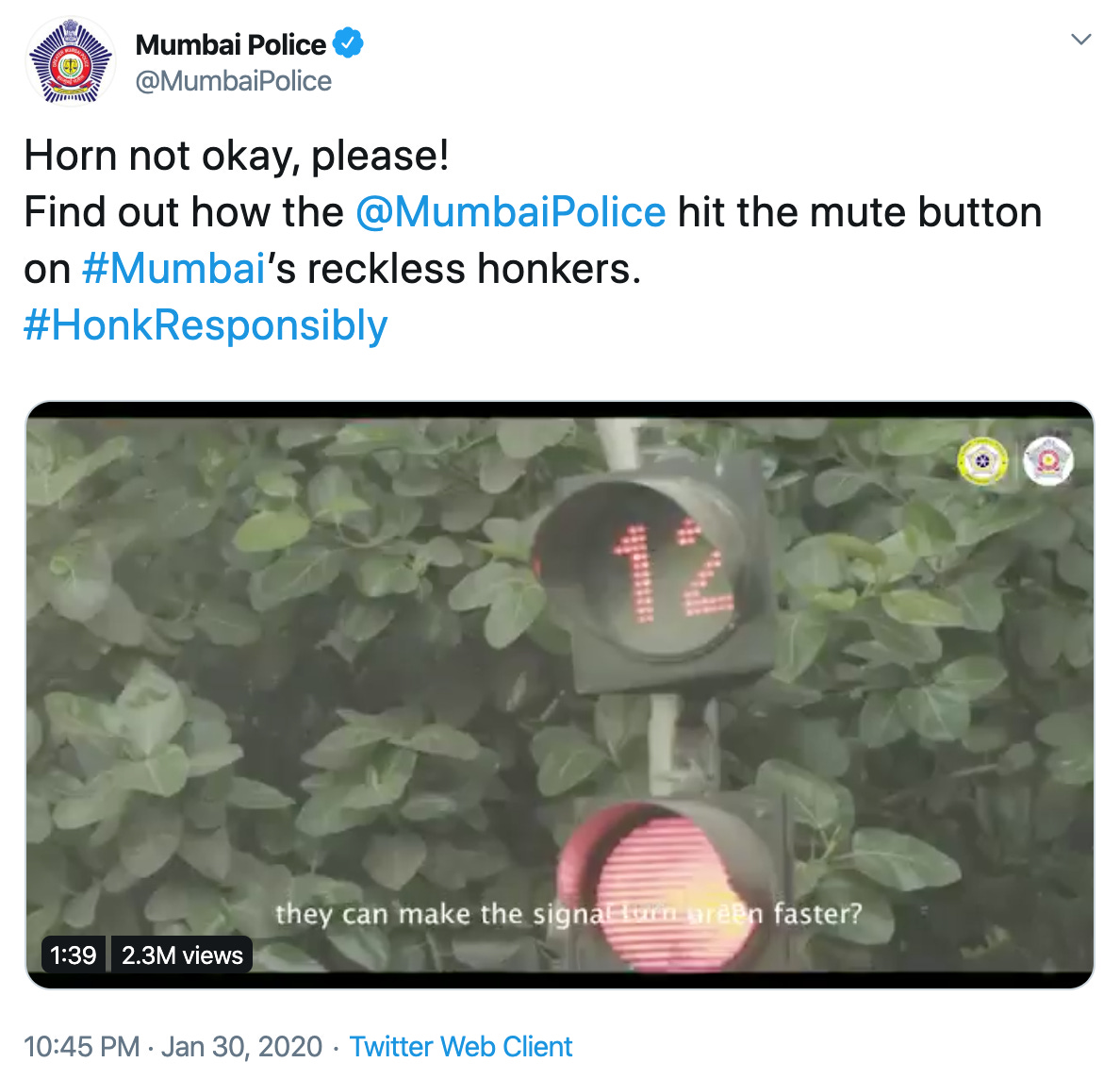
Task: Click the video subtitle caption text
Action: coord(568,914)
